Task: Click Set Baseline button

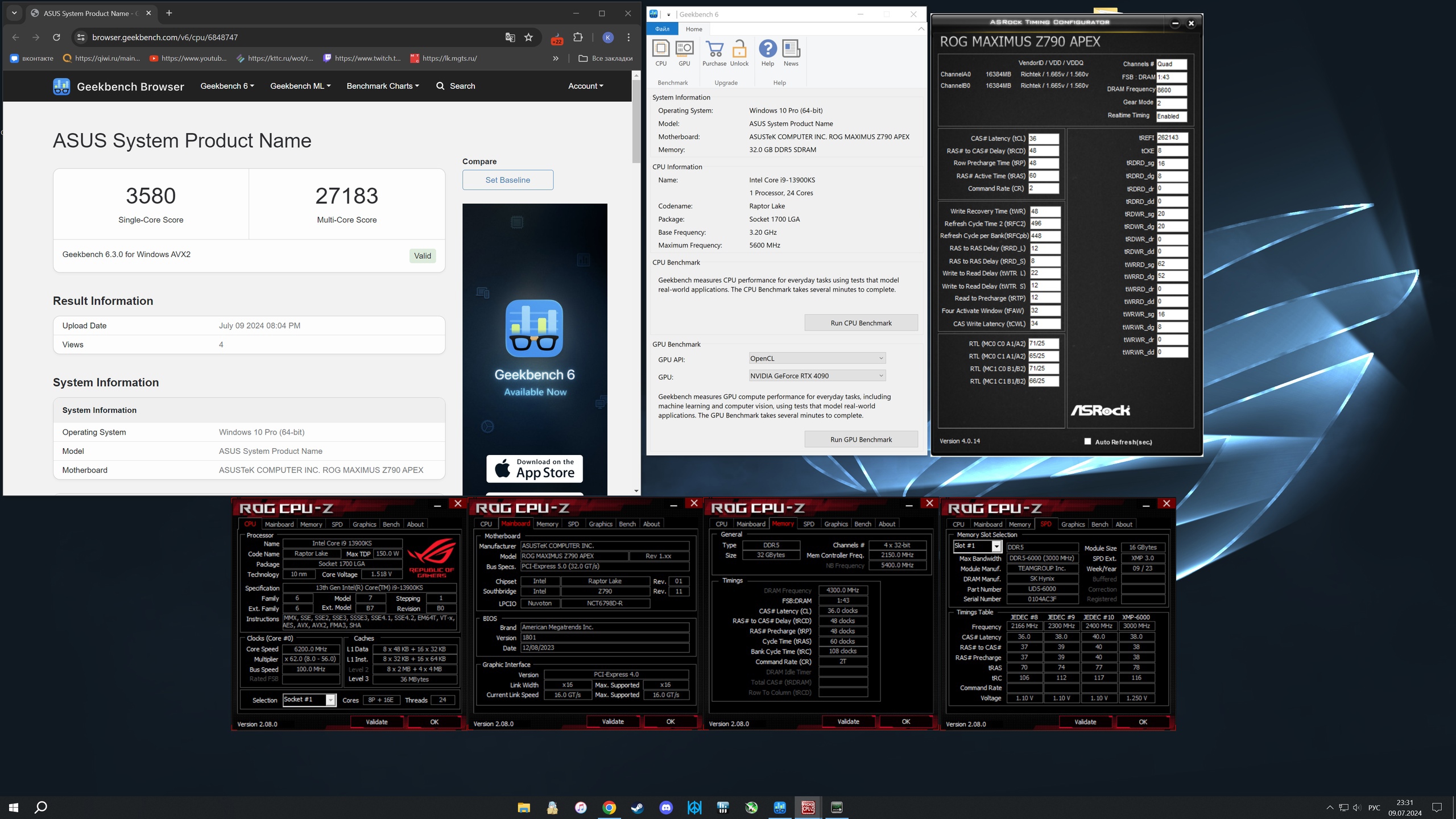Action: (x=508, y=180)
